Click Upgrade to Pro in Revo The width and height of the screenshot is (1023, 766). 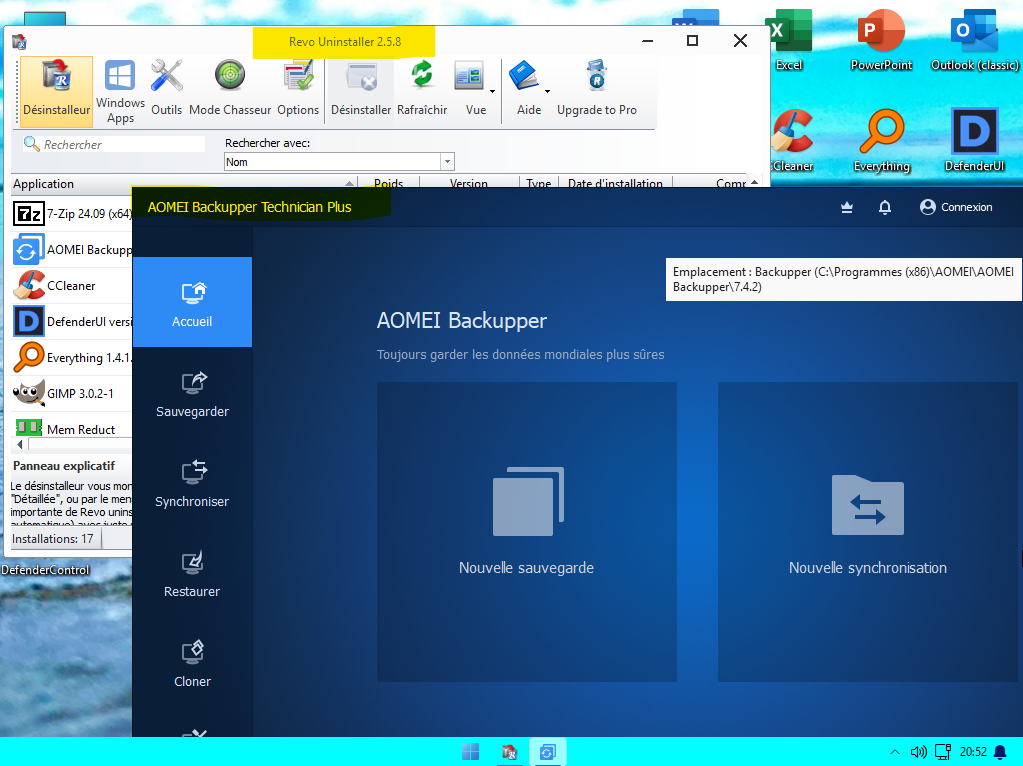[596, 89]
